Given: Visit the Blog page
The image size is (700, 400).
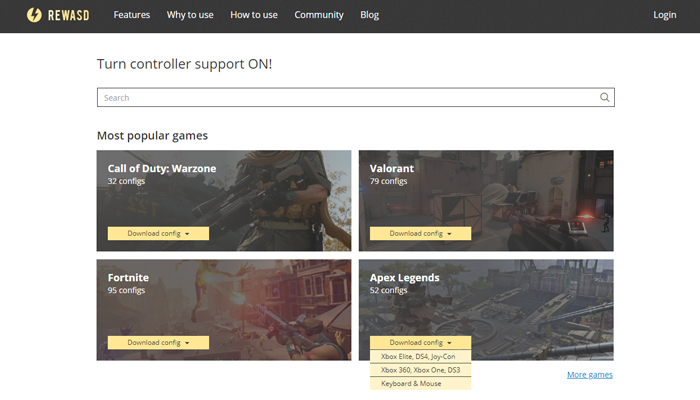Looking at the screenshot, I should pos(370,15).
